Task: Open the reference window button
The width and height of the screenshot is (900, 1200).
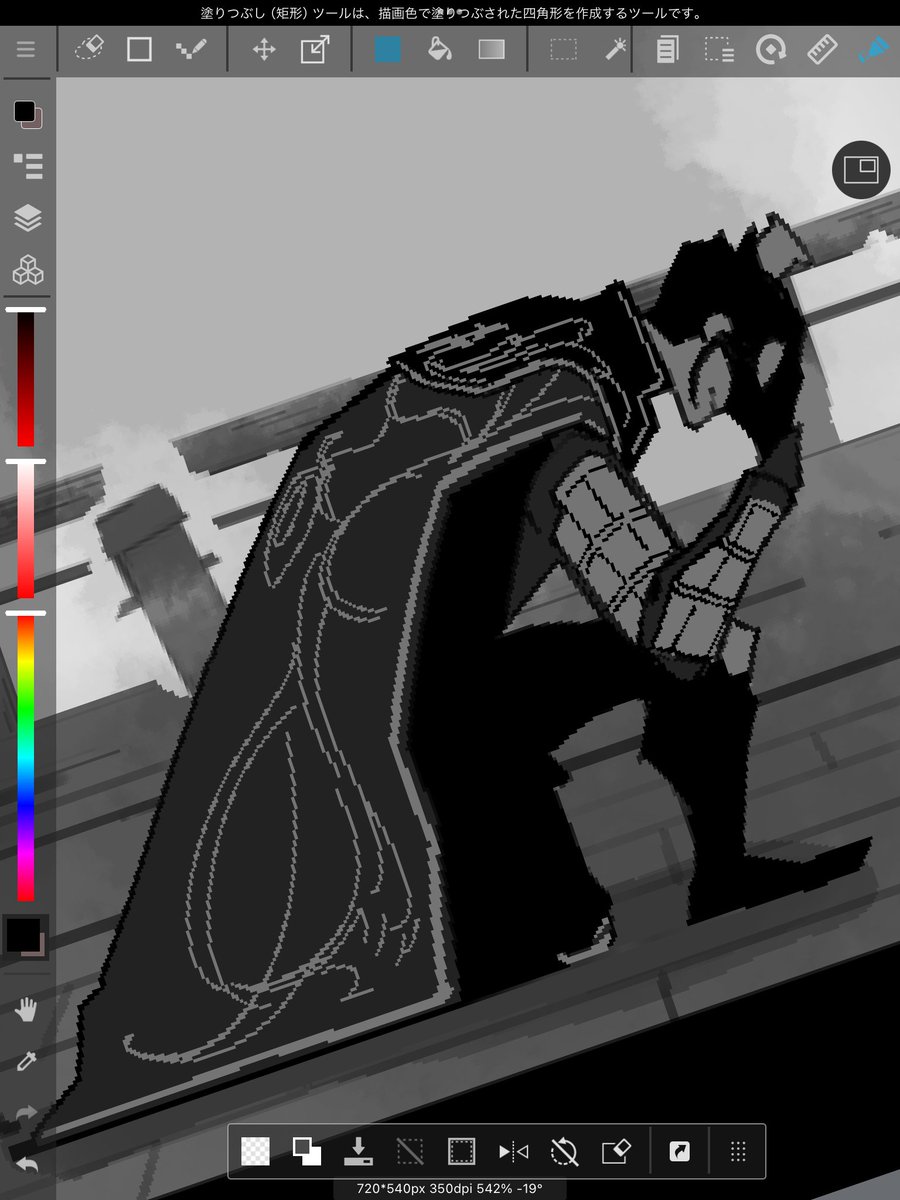Action: [x=860, y=169]
